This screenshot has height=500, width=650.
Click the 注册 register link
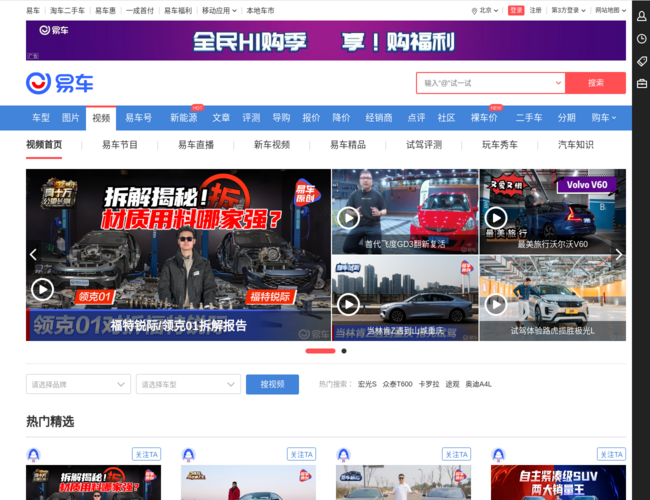pyautogui.click(x=536, y=10)
